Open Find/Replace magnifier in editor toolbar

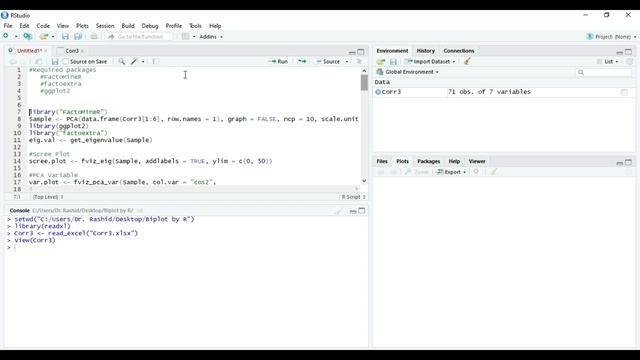pos(121,61)
